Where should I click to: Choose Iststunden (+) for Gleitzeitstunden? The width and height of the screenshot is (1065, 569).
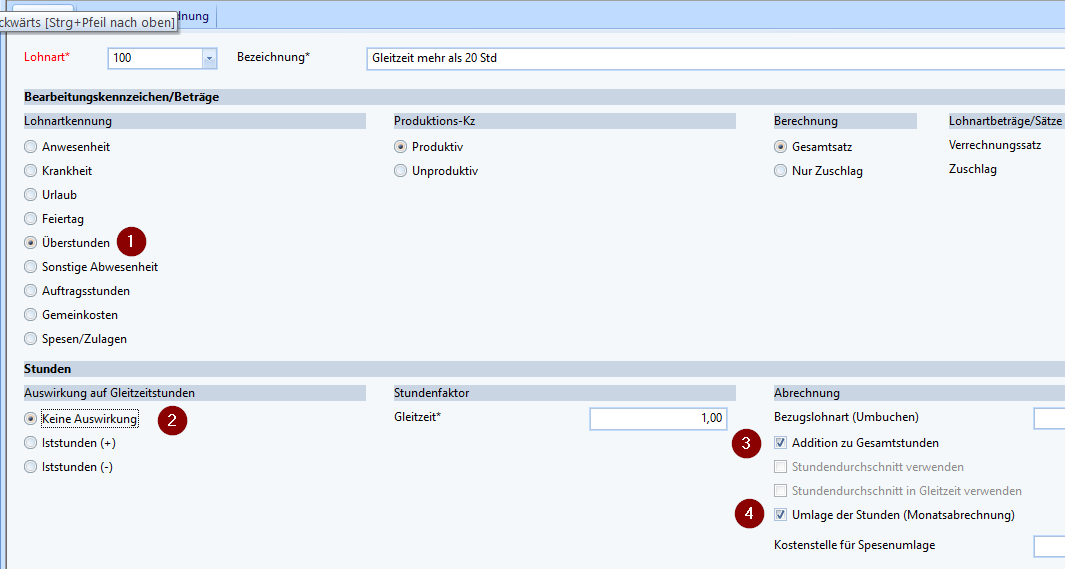point(31,443)
